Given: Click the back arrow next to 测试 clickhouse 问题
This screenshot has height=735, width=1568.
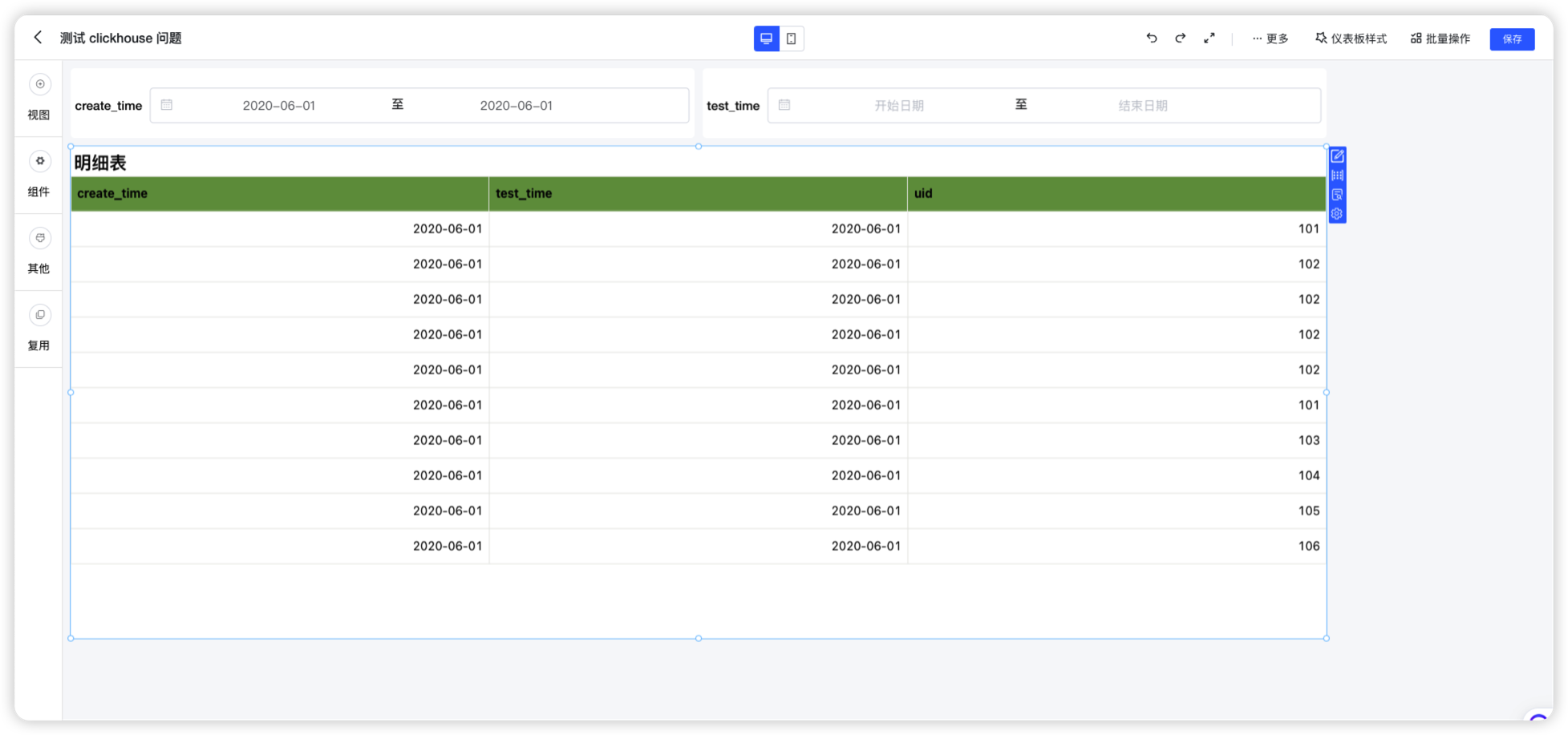Looking at the screenshot, I should click(37, 38).
